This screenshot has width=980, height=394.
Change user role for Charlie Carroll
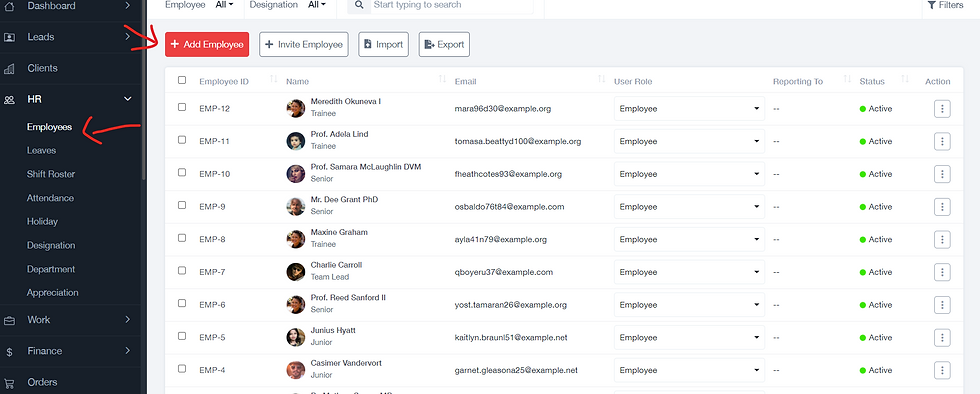689,272
